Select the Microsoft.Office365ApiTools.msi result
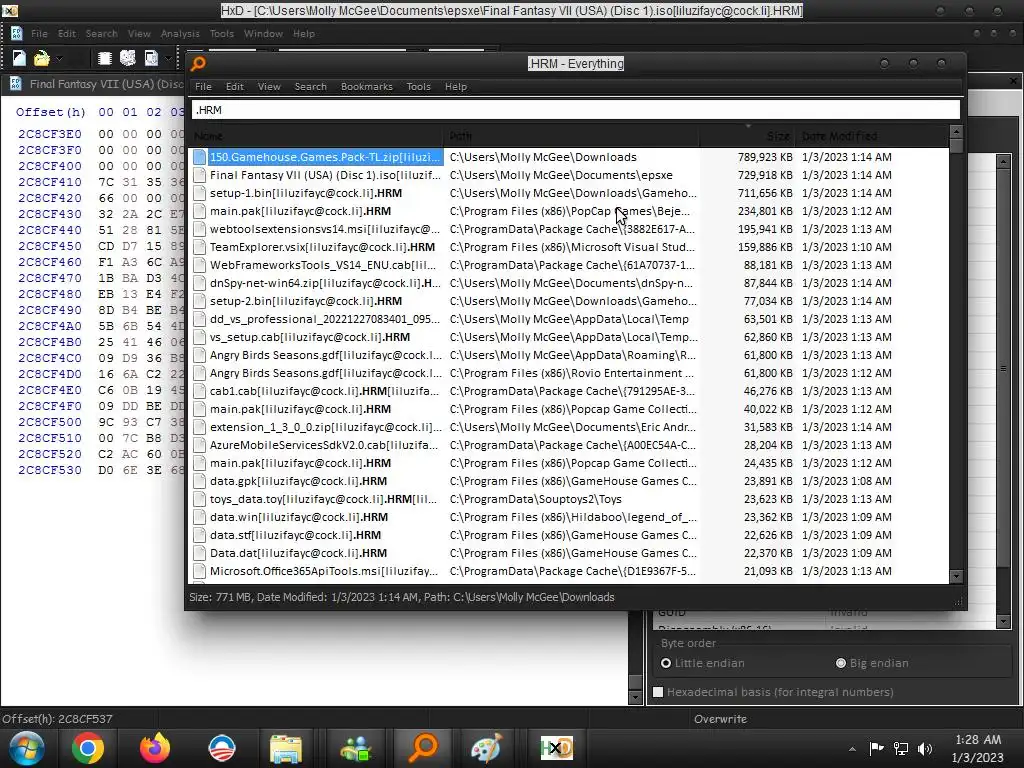Screen dimensions: 1024x768 tap(568, 571)
